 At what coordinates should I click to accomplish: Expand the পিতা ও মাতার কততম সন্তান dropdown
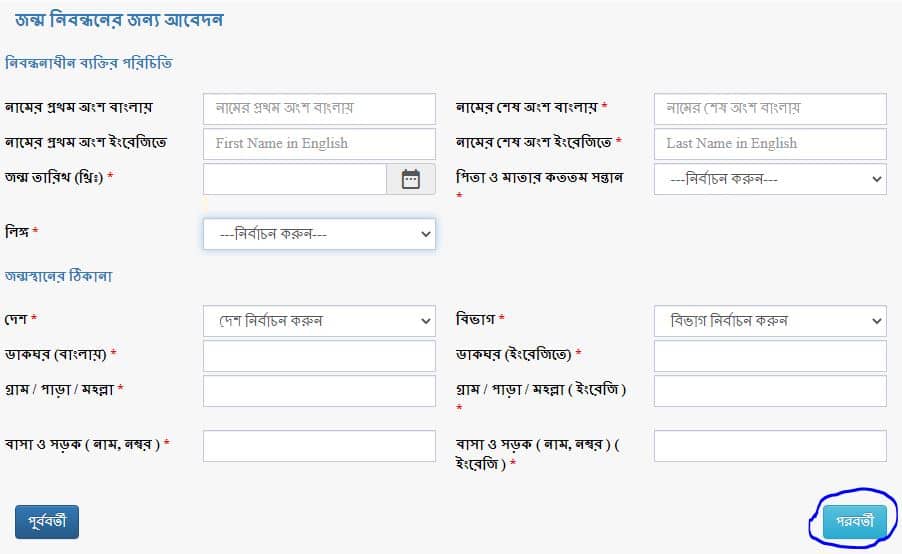point(770,179)
